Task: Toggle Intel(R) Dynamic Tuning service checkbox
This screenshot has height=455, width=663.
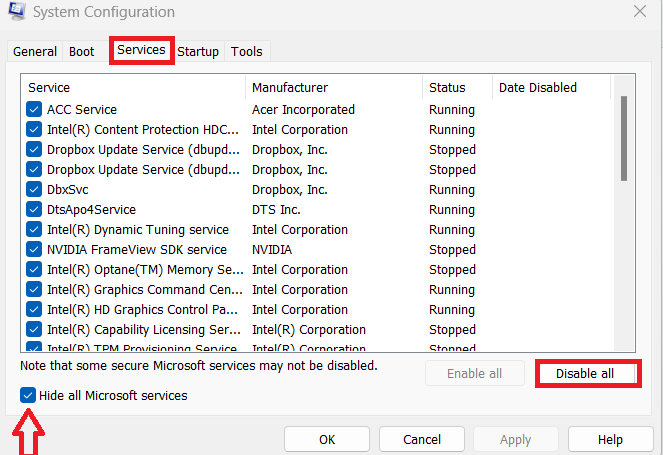Action: (34, 230)
